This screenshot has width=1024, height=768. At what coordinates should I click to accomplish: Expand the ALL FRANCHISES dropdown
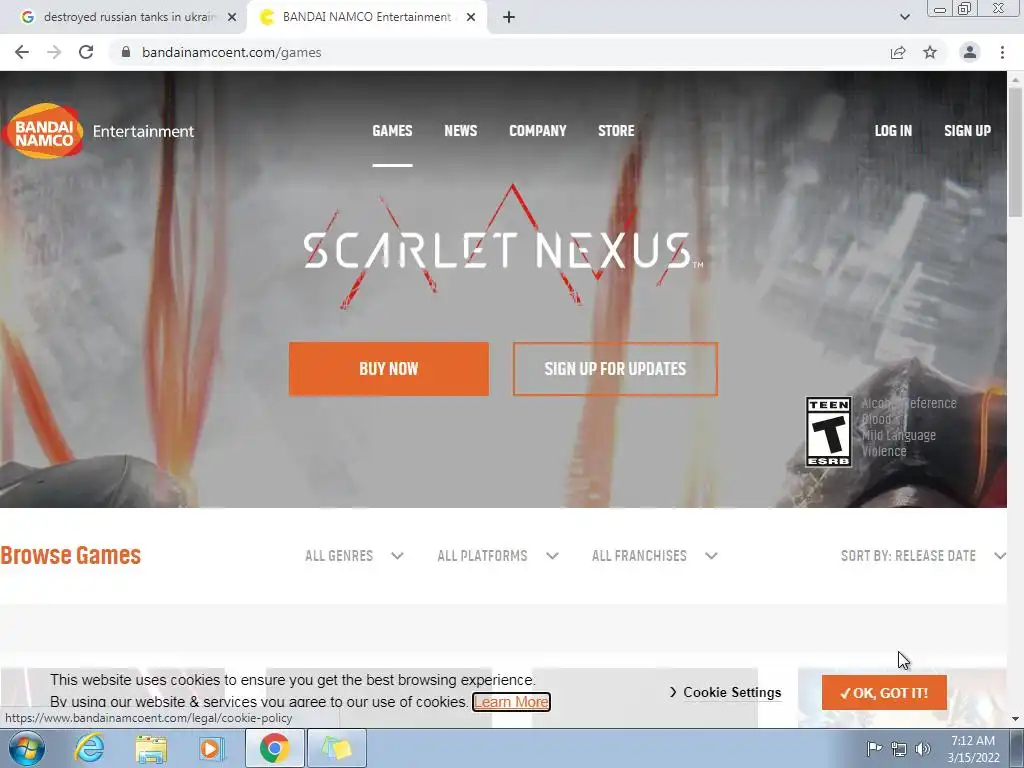click(x=655, y=556)
